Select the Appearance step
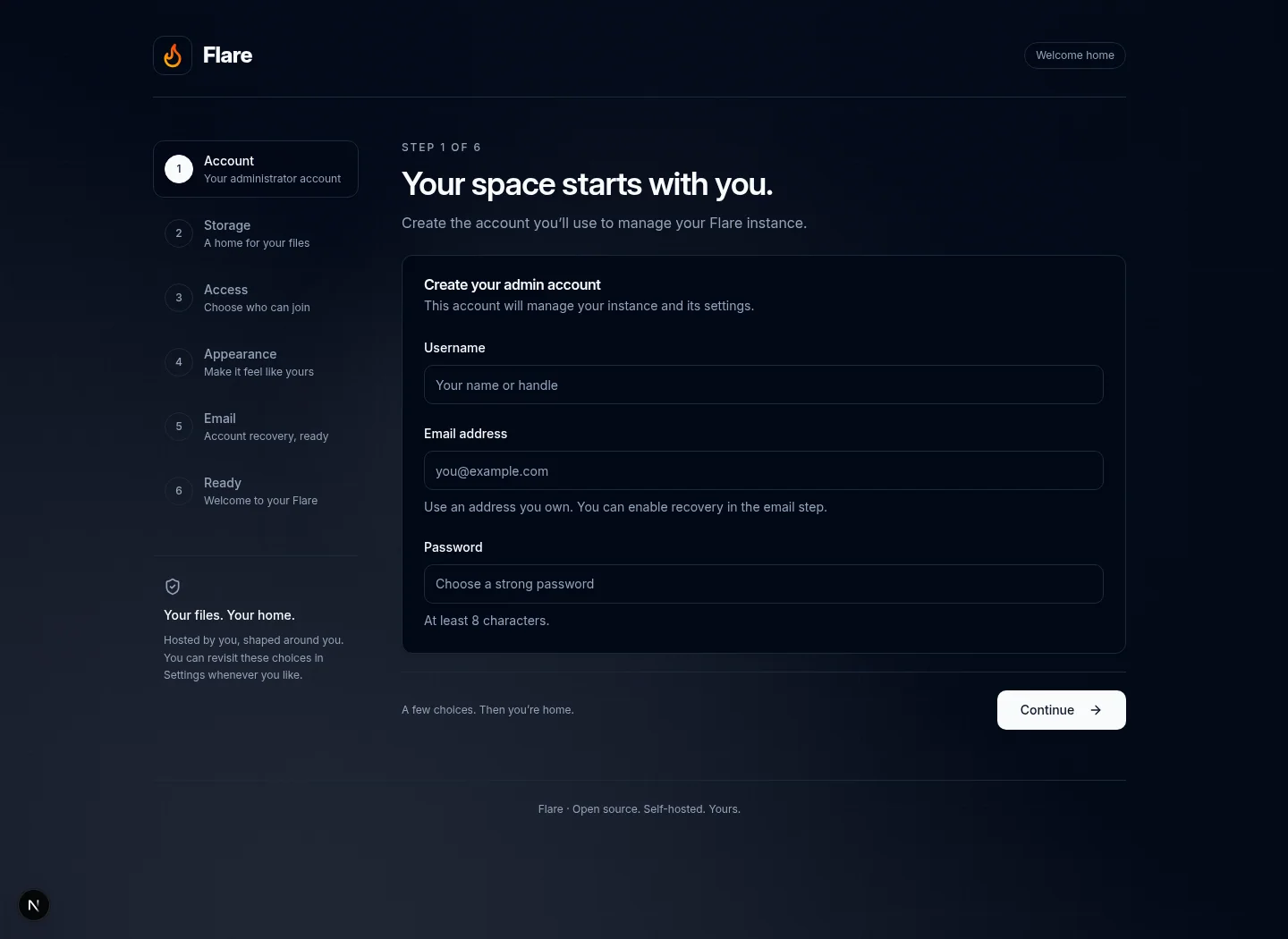Image resolution: width=1288 pixels, height=939 pixels. (x=256, y=362)
